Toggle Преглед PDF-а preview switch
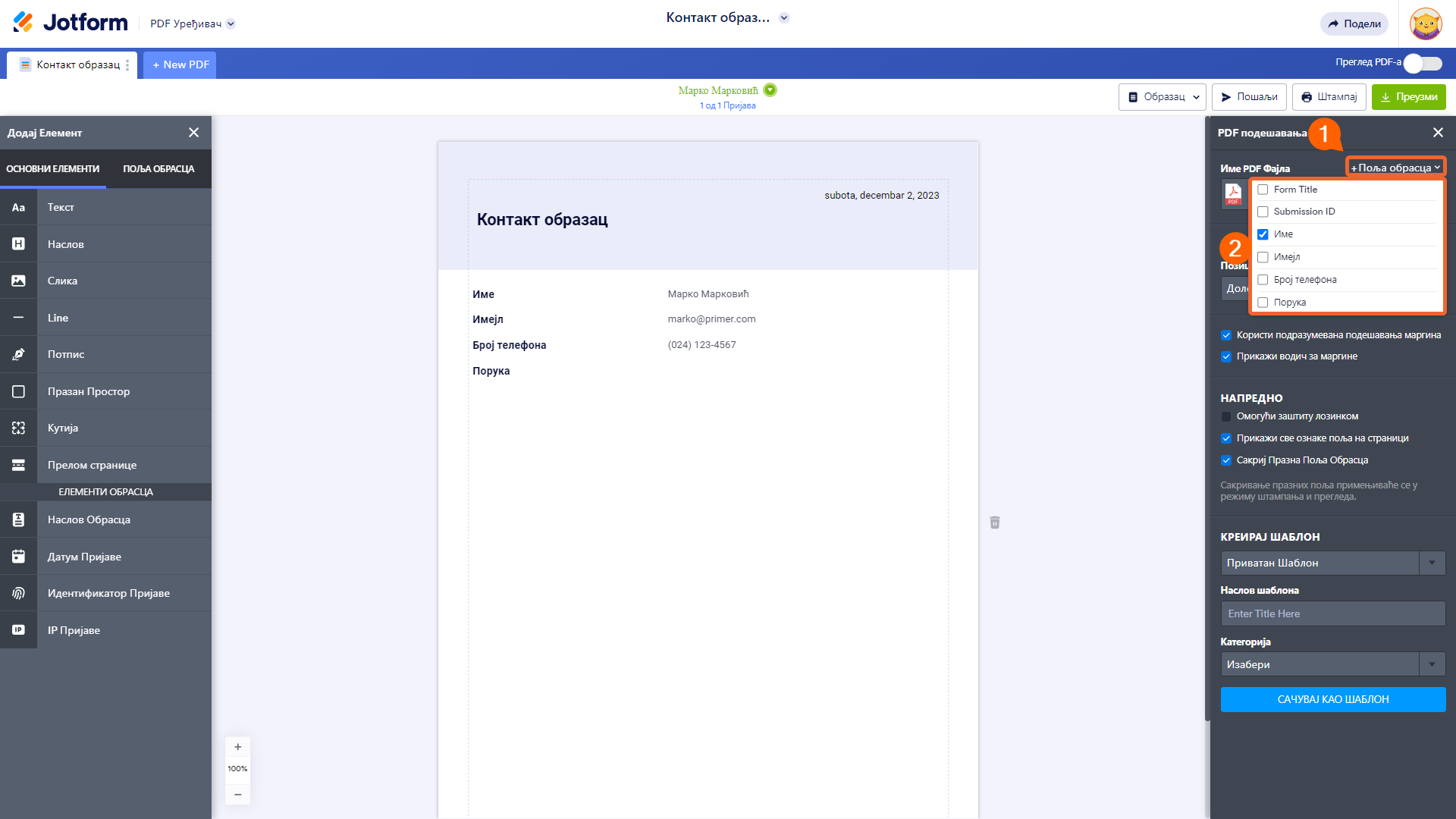1456x819 pixels. click(1423, 64)
